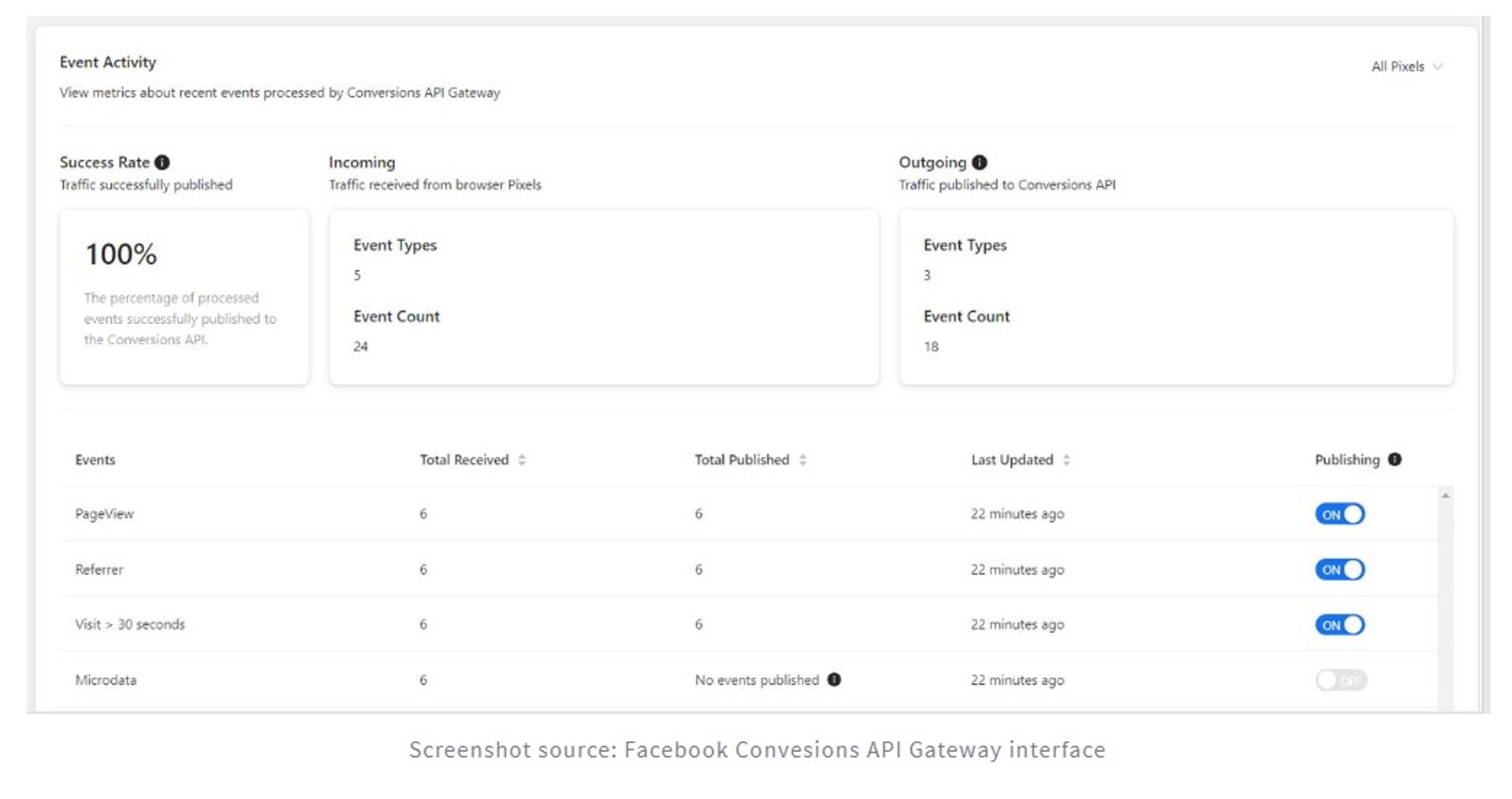The image size is (1512, 799).
Task: Sort by Total Received column arrows
Action: click(522, 460)
